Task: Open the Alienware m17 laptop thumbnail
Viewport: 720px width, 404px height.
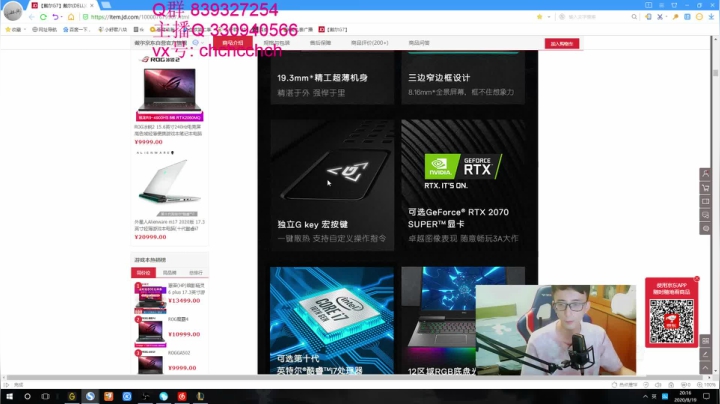Action: [x=169, y=186]
